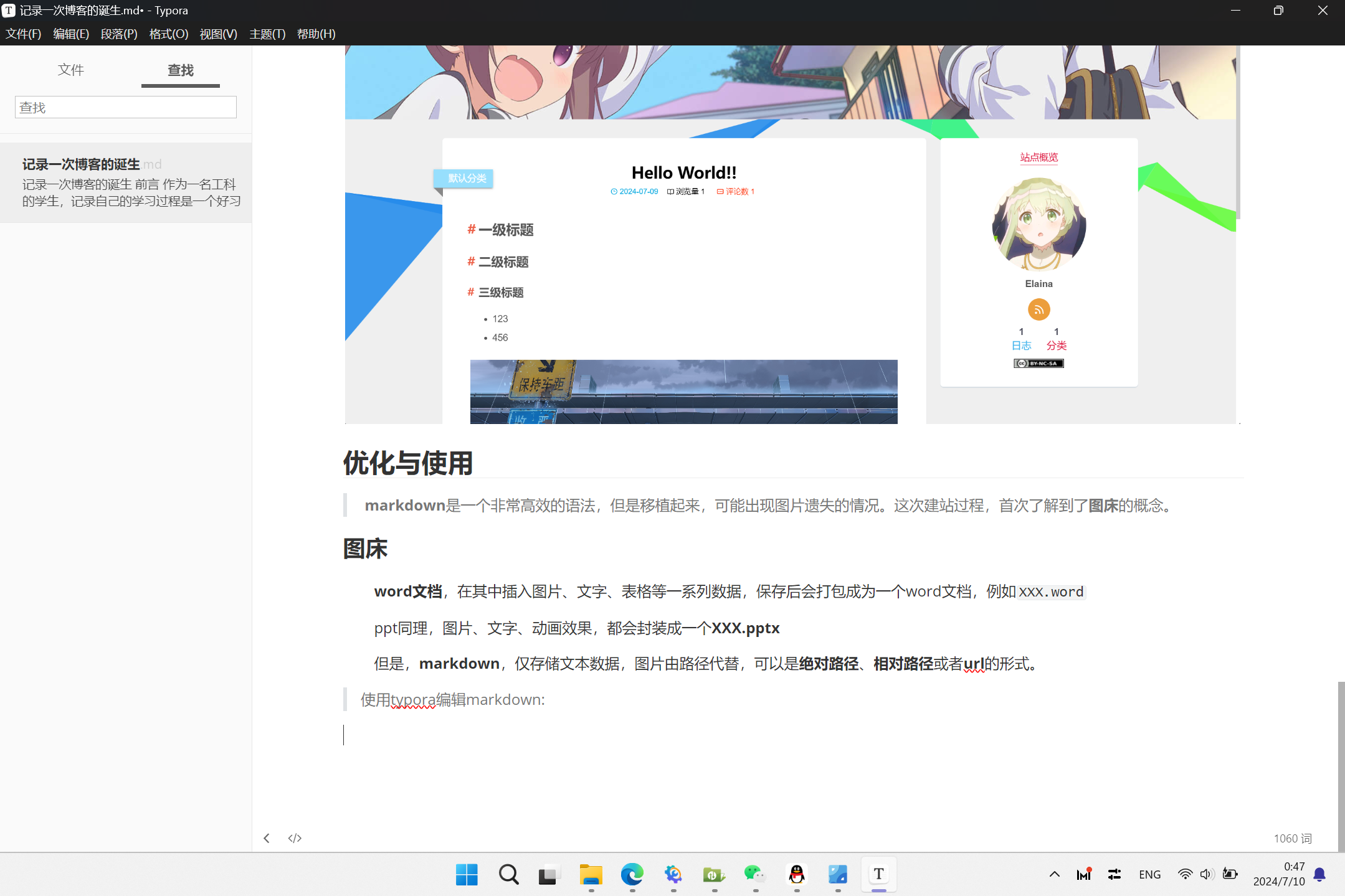
Task: Click the CC BY-NC-SA license badge
Action: (x=1038, y=363)
